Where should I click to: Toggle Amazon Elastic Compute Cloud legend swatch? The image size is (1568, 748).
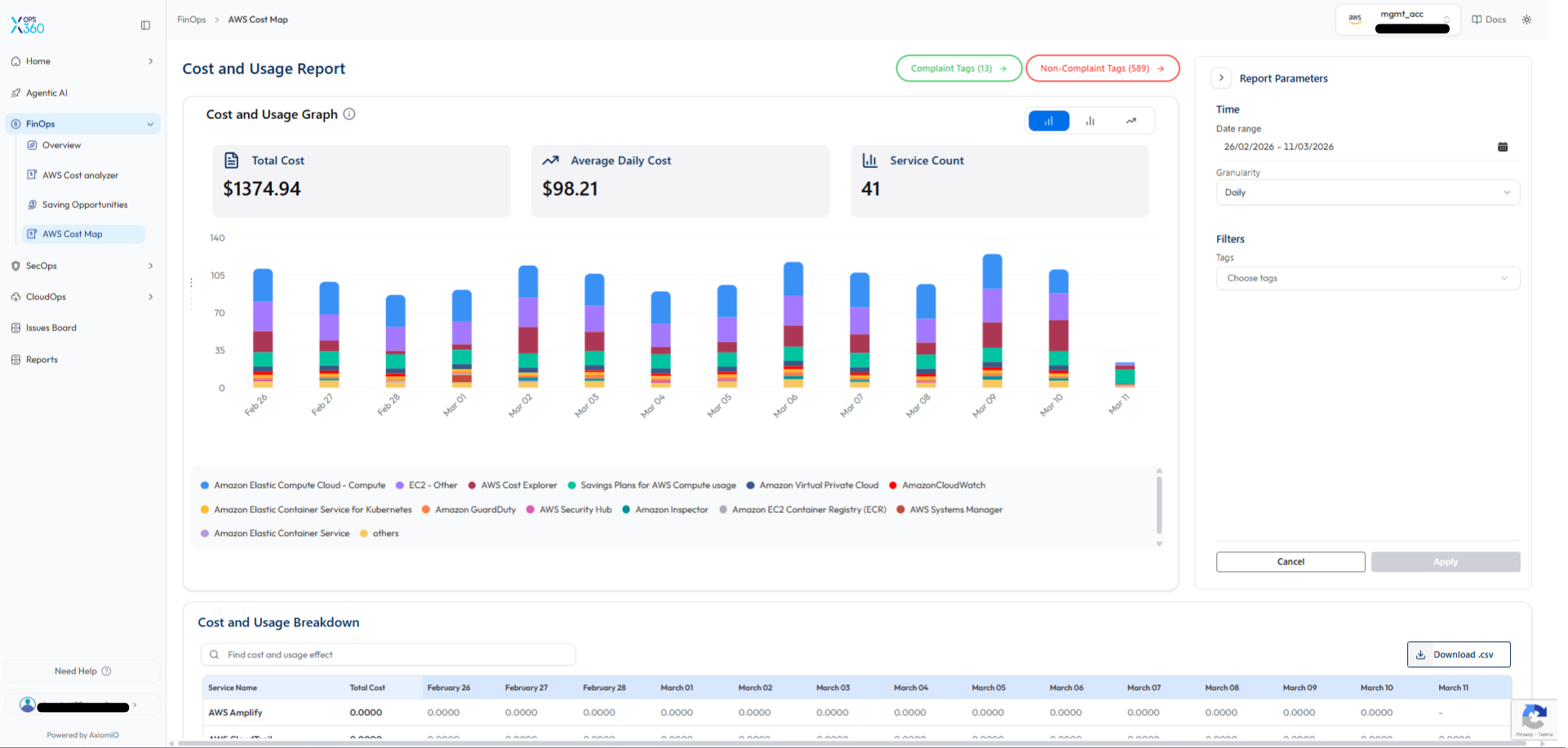coord(205,485)
